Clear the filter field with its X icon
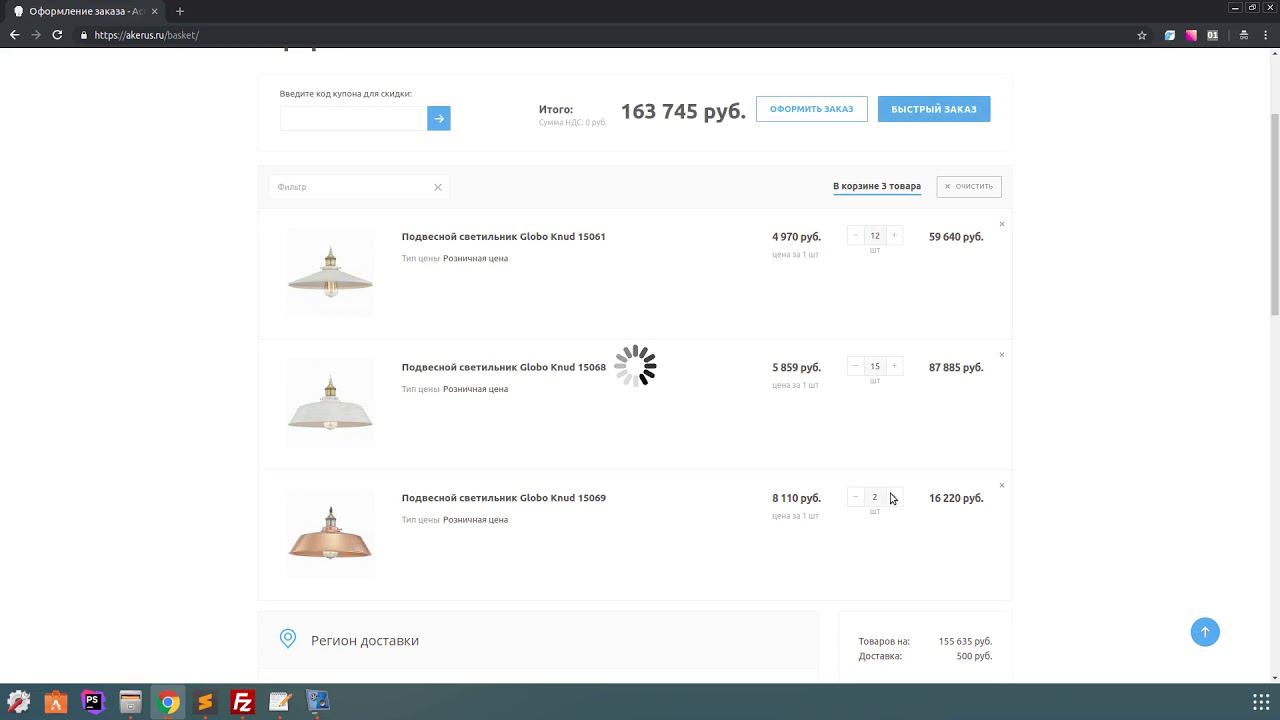1280x720 pixels. coord(437,187)
